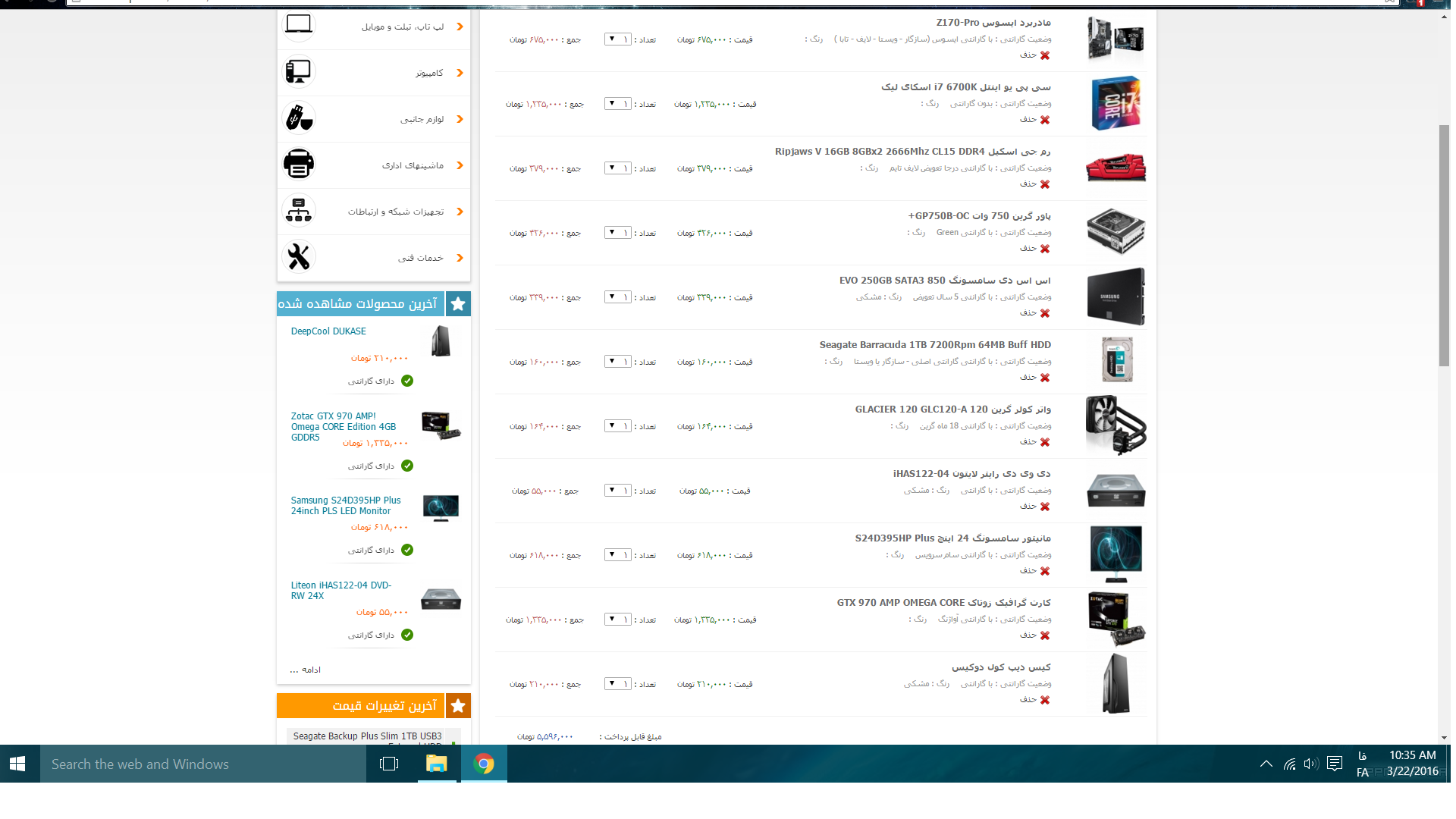Click the star icon of recently viewed products
Image resolution: width=1456 pixels, height=819 pixels.
click(458, 304)
